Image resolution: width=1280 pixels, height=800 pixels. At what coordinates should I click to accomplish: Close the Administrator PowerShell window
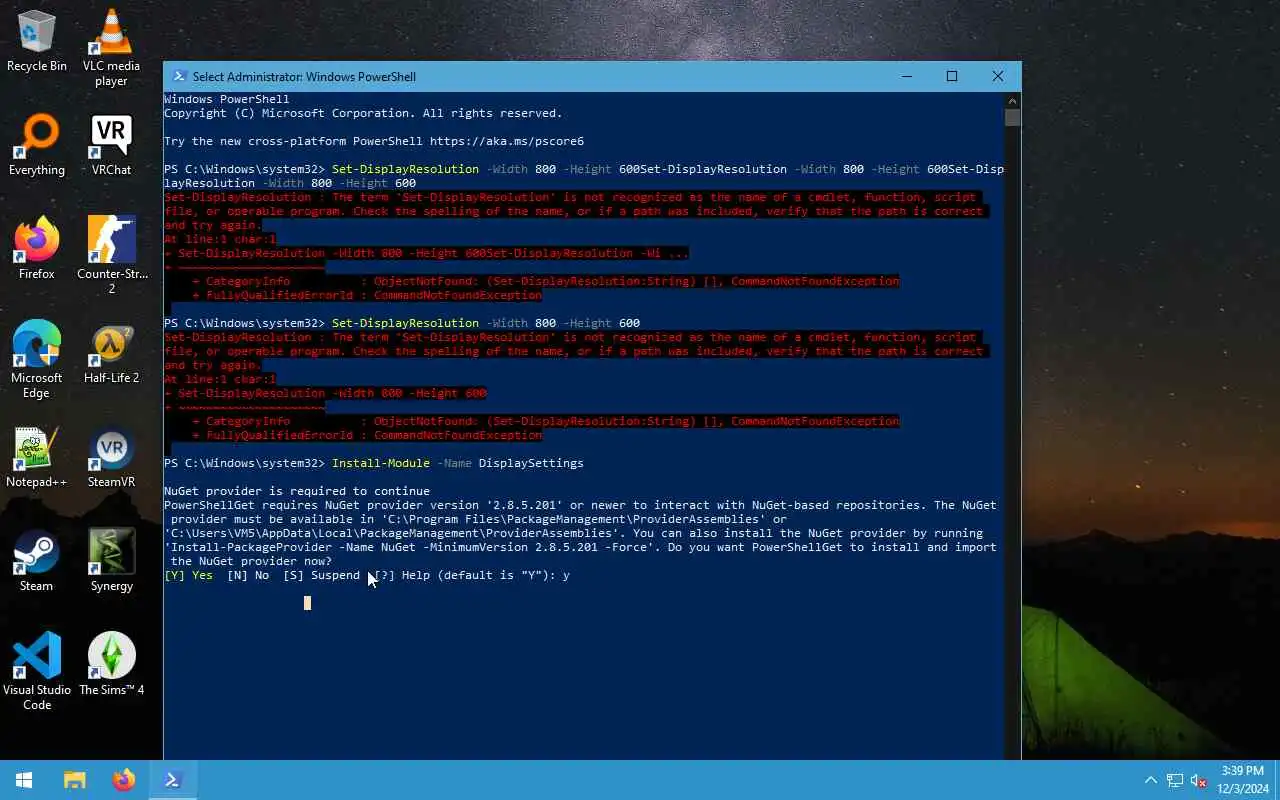[x=998, y=76]
